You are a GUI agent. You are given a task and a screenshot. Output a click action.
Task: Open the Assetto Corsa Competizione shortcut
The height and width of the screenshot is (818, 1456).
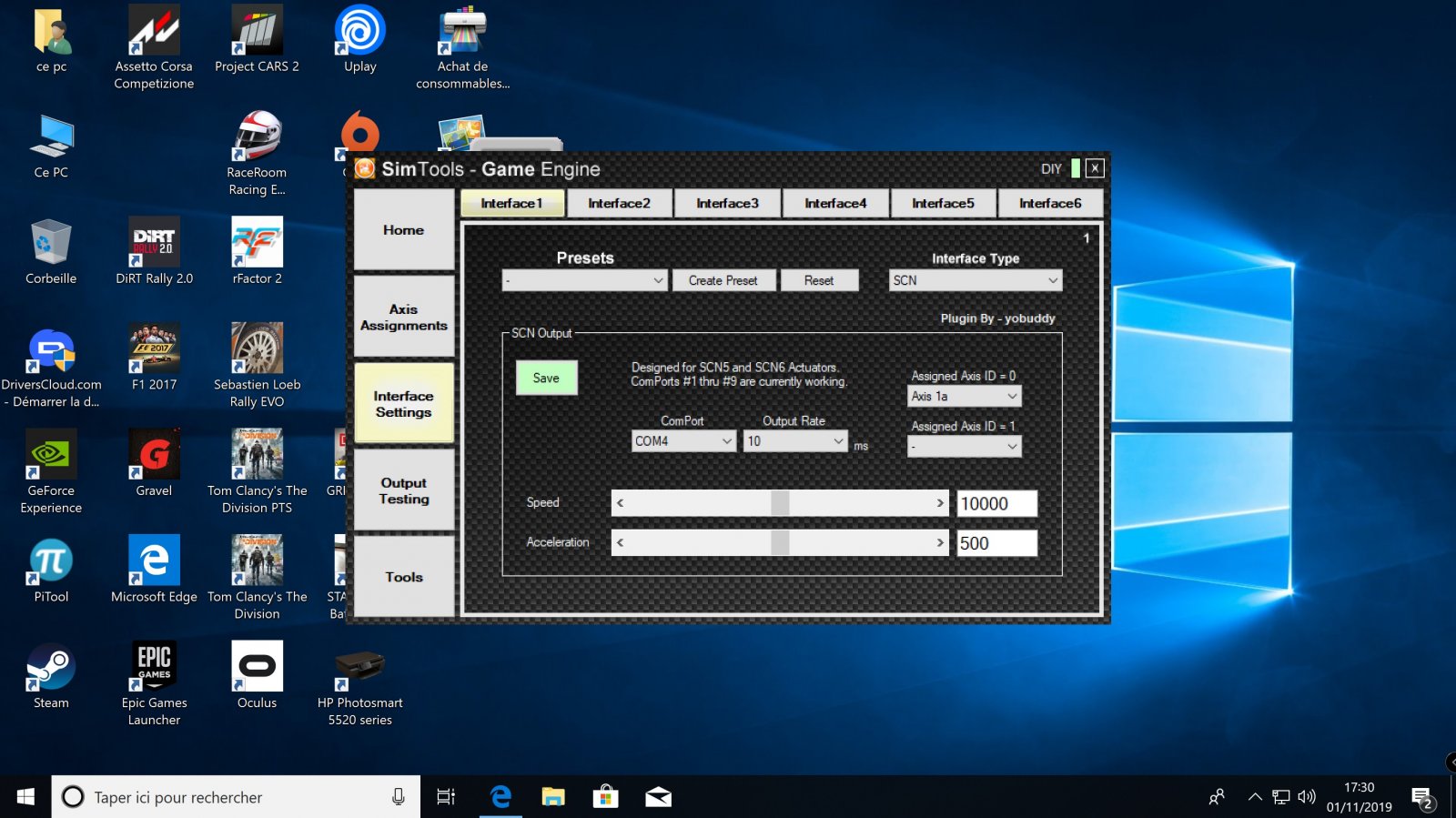154,32
